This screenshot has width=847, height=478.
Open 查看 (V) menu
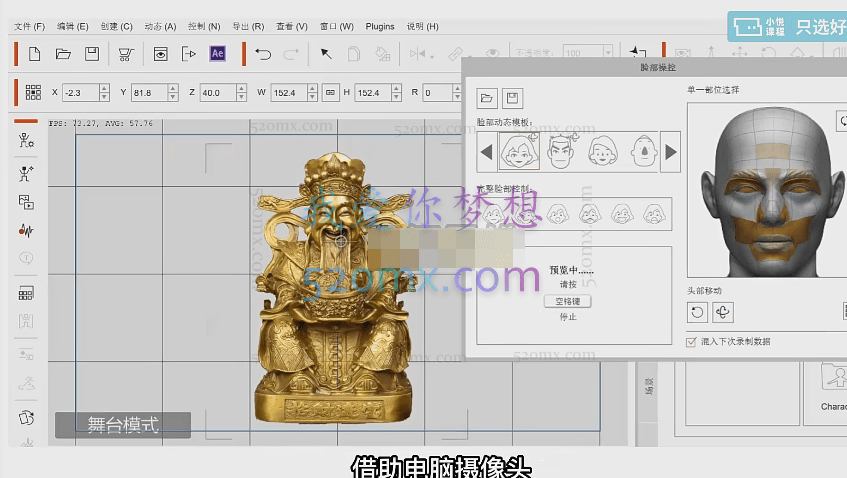pyautogui.click(x=292, y=26)
